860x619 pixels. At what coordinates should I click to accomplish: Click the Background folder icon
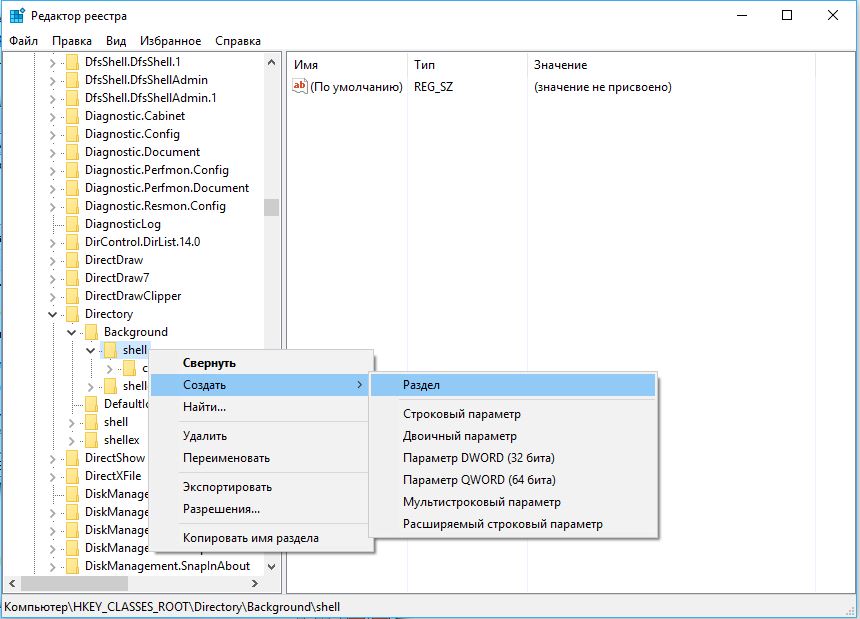[x=92, y=332]
